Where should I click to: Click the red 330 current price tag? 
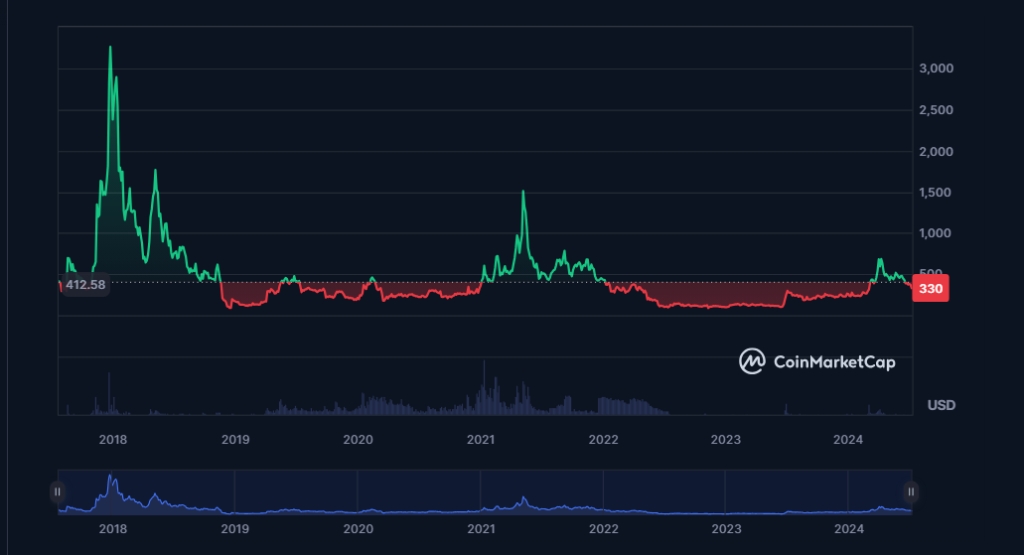pos(931,289)
